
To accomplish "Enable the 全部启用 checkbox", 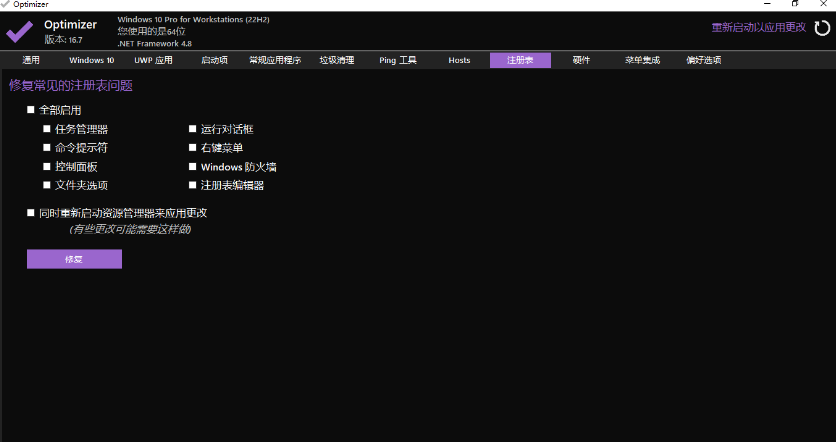I will (x=31, y=109).
